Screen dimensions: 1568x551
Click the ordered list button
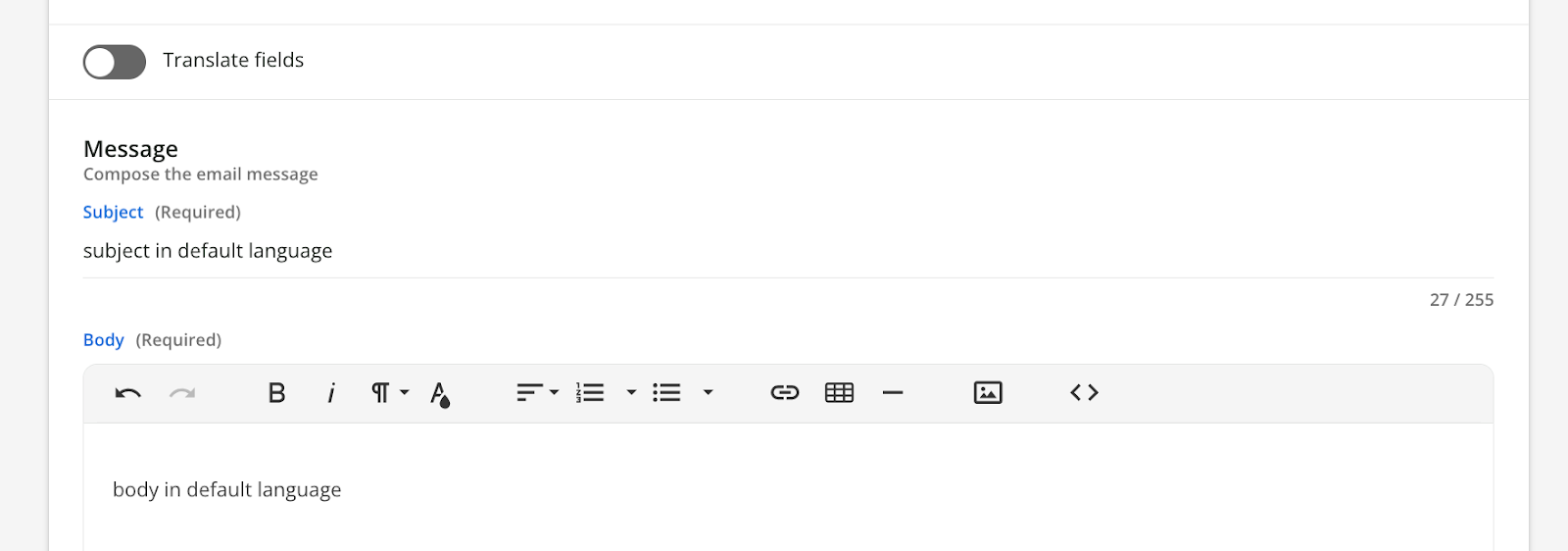(591, 393)
